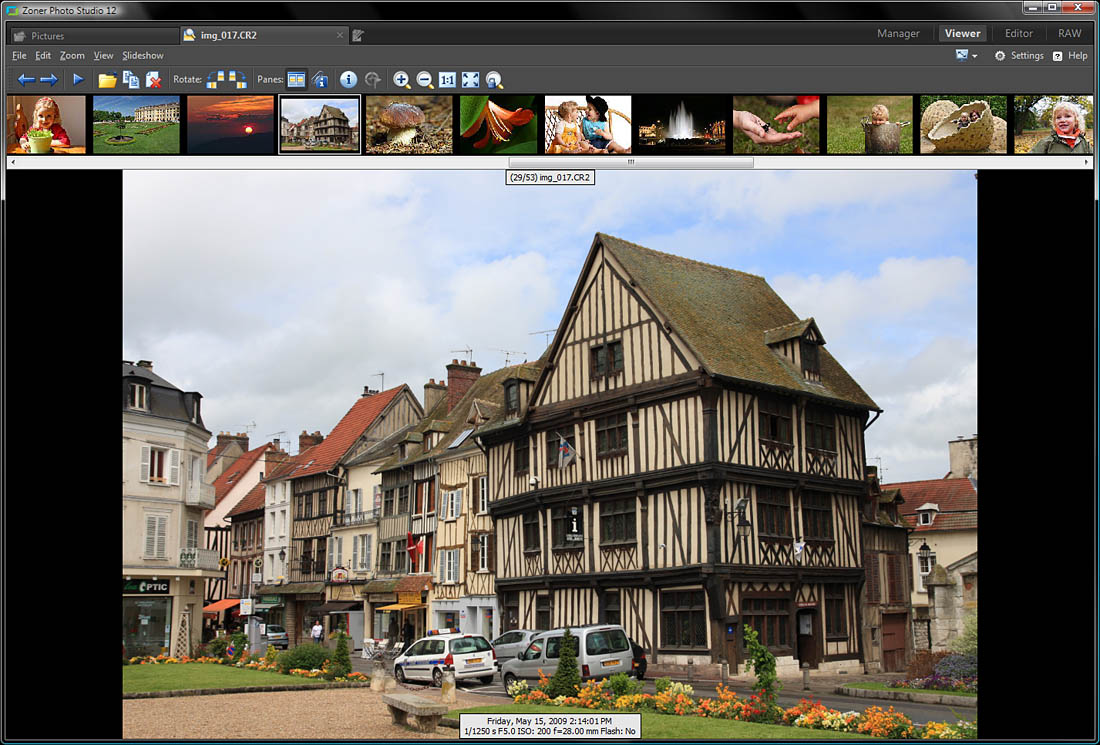This screenshot has height=745, width=1100.
Task: Expand the display dropdown next to Settings
Action: [x=966, y=55]
